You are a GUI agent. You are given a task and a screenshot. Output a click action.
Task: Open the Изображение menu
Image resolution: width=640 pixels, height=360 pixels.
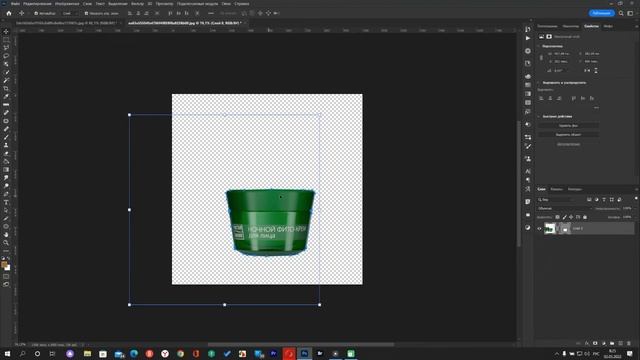[67, 4]
